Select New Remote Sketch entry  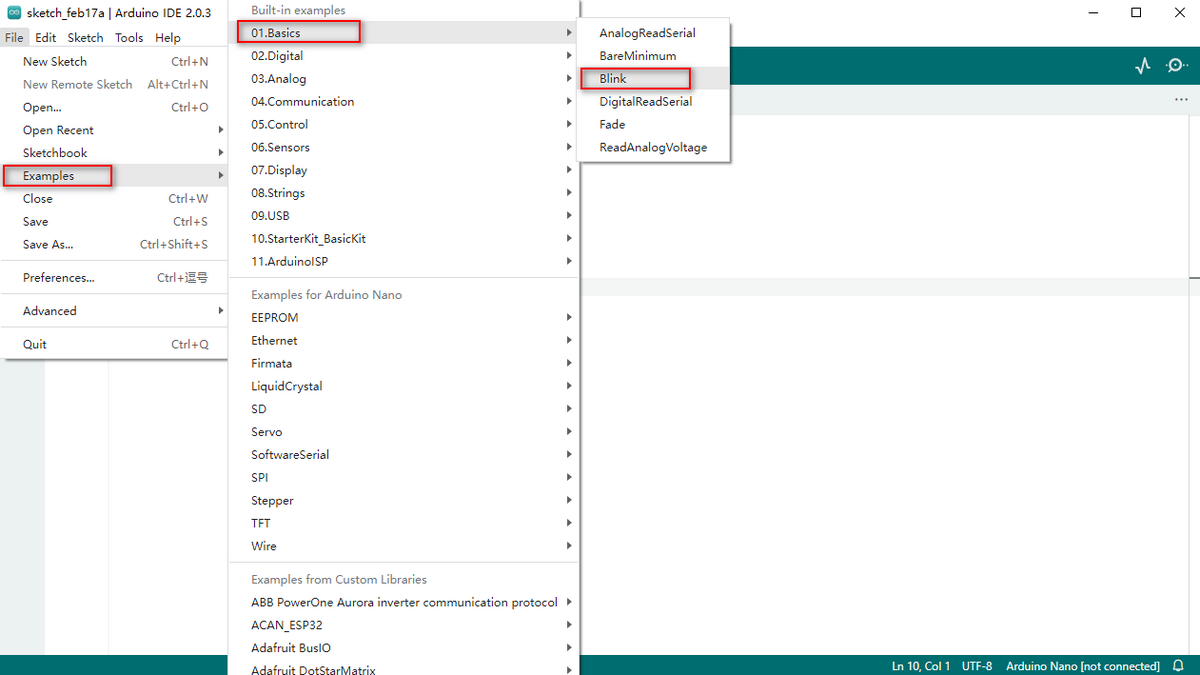(x=114, y=84)
